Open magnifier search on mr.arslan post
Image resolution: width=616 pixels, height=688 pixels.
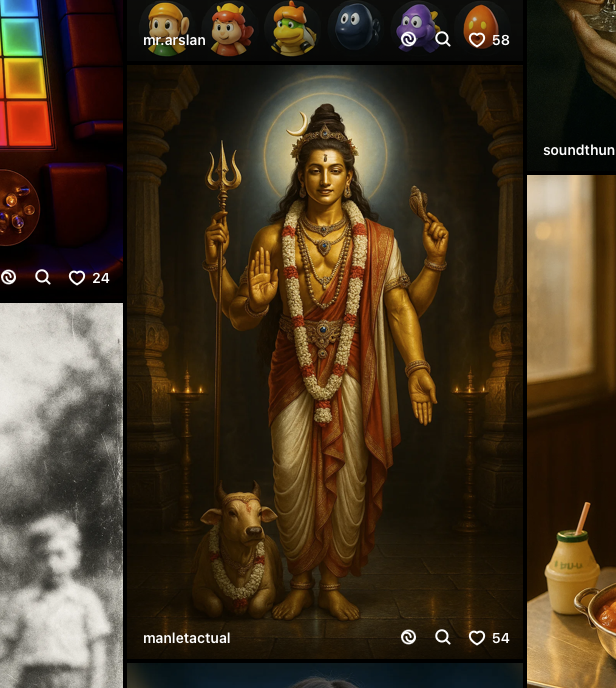[x=443, y=39]
